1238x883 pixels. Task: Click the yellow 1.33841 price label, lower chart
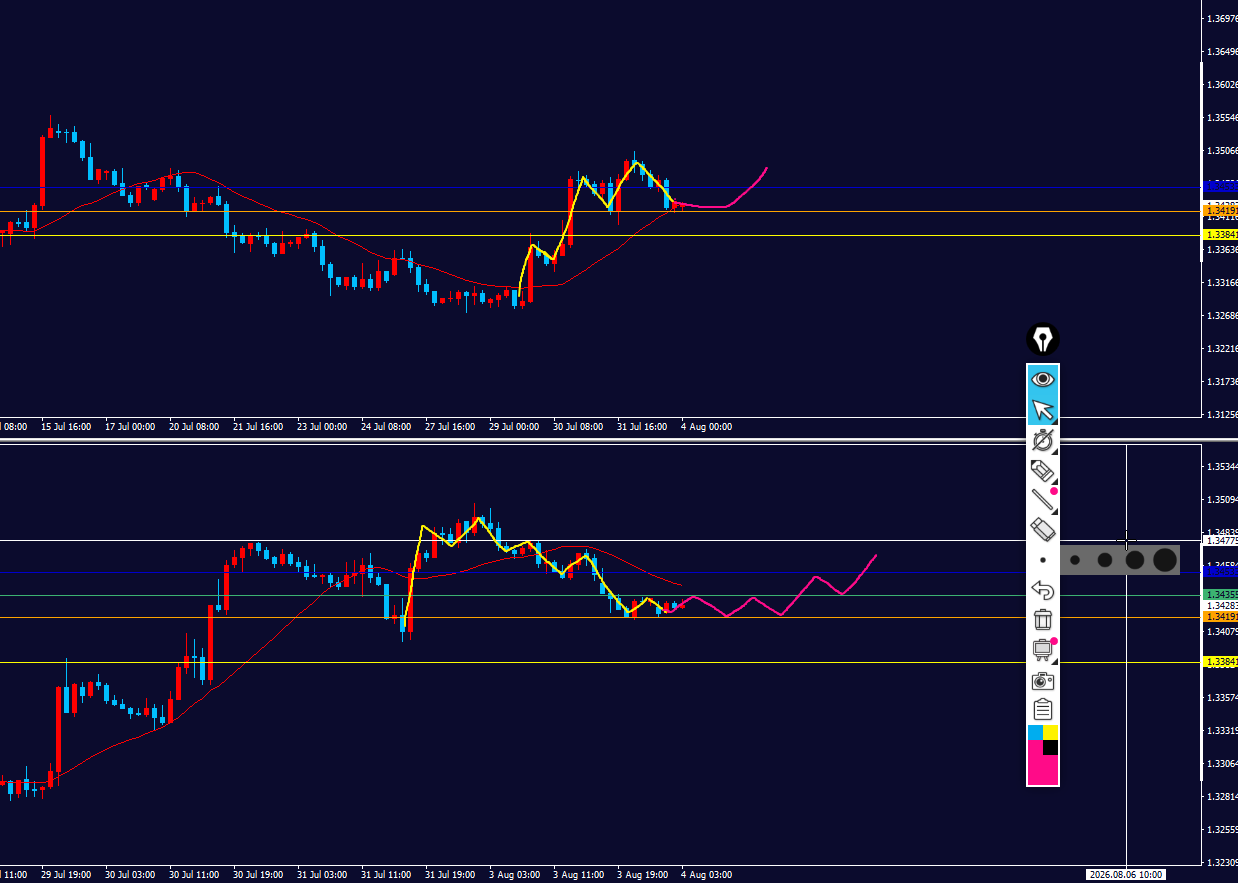pyautogui.click(x=1222, y=662)
